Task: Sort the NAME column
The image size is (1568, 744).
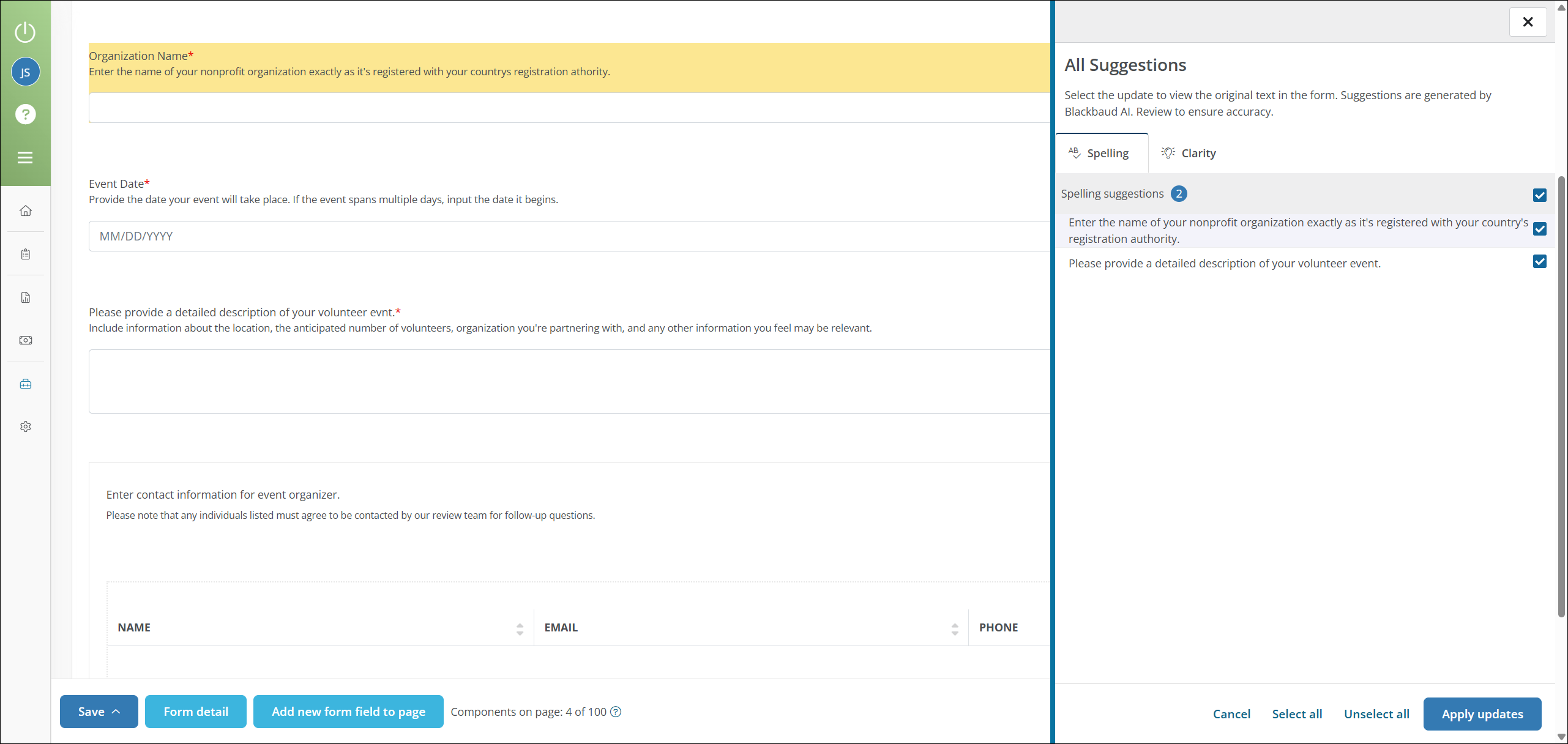Action: pyautogui.click(x=520, y=628)
